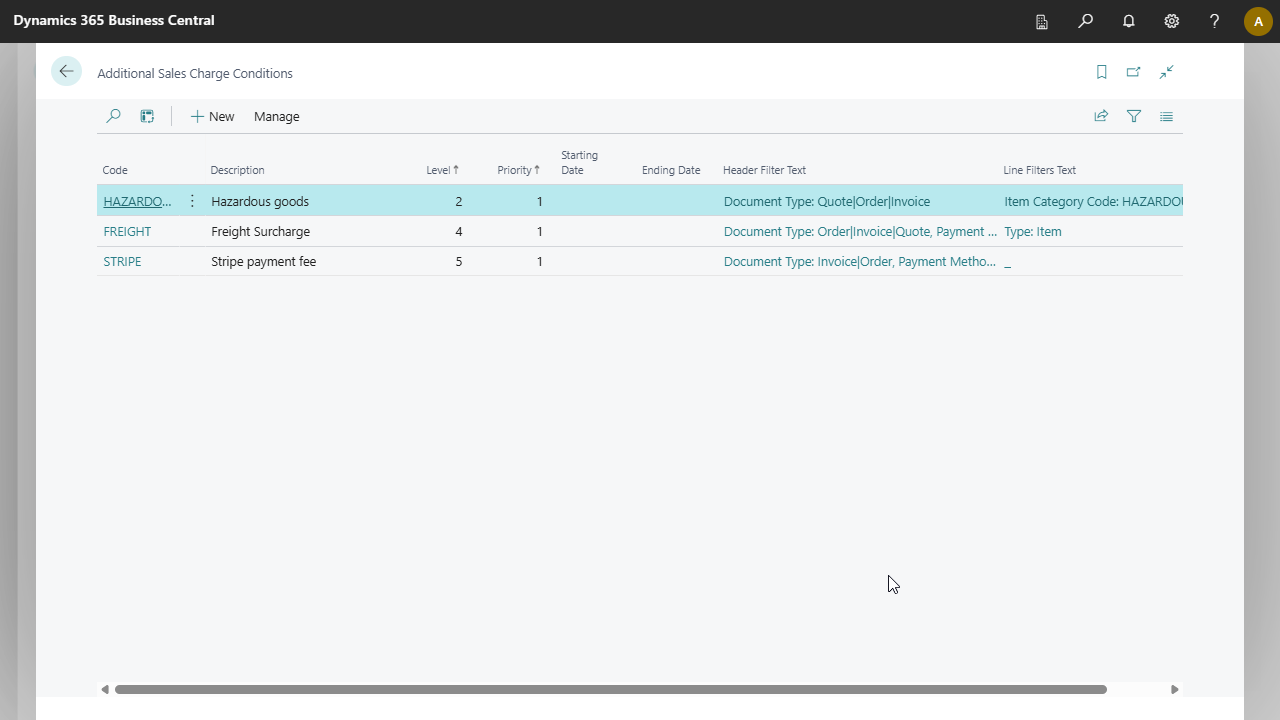Show more options for the HAZARDOUS row
Viewport: 1280px width, 720px height.
point(192,201)
